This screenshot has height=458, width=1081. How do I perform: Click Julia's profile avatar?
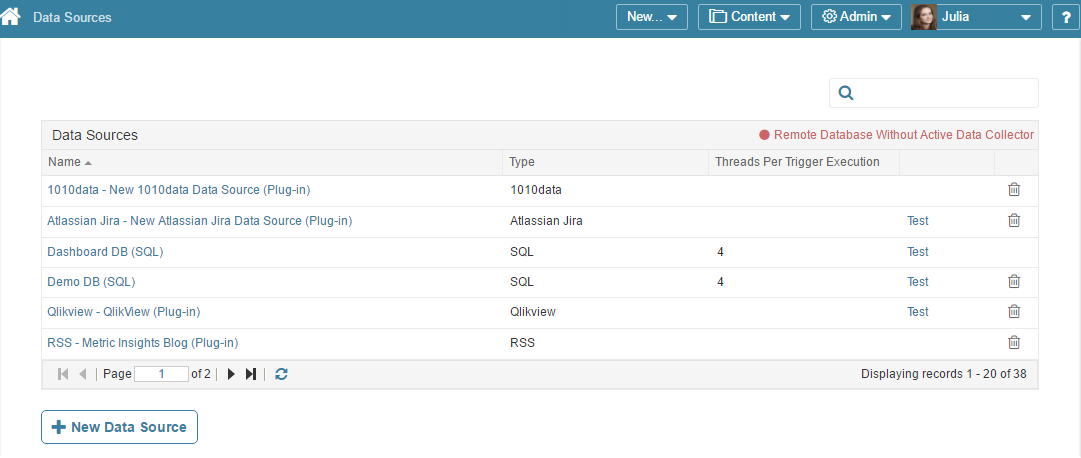pos(924,17)
